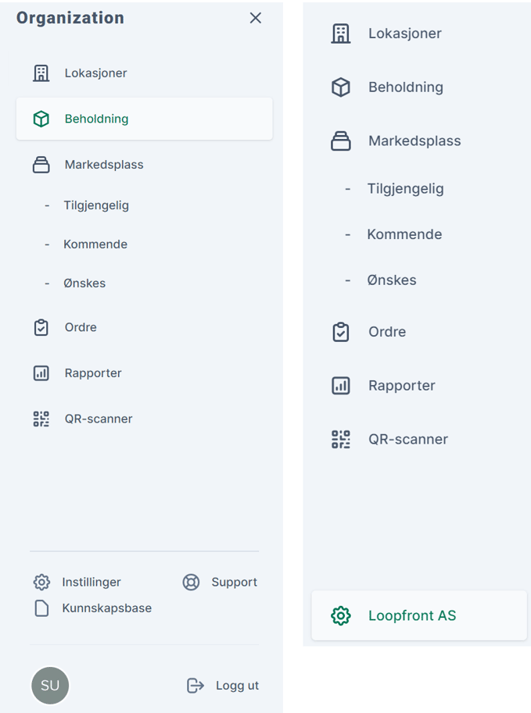
Task: Click the Logg ut text link
Action: coord(237,685)
